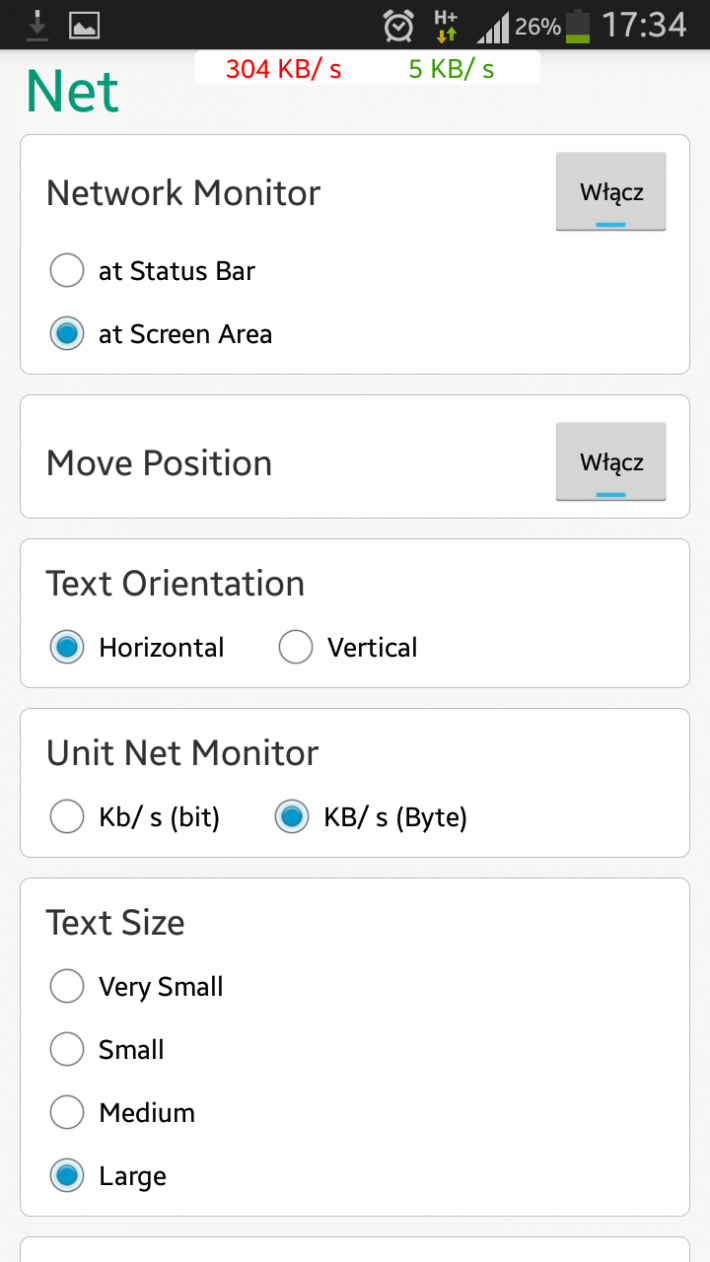The width and height of the screenshot is (710, 1262).
Task: Tap the H+ mobile data icon
Action: tap(446, 25)
